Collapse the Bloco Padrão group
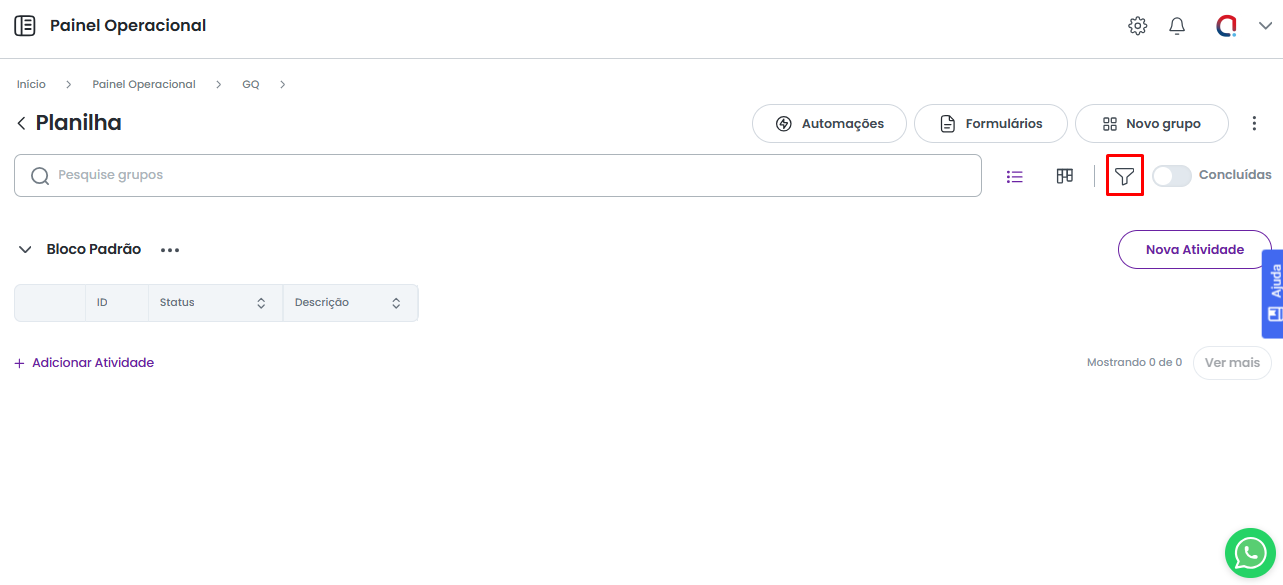Screen dimensions: 1283x585 (25, 250)
